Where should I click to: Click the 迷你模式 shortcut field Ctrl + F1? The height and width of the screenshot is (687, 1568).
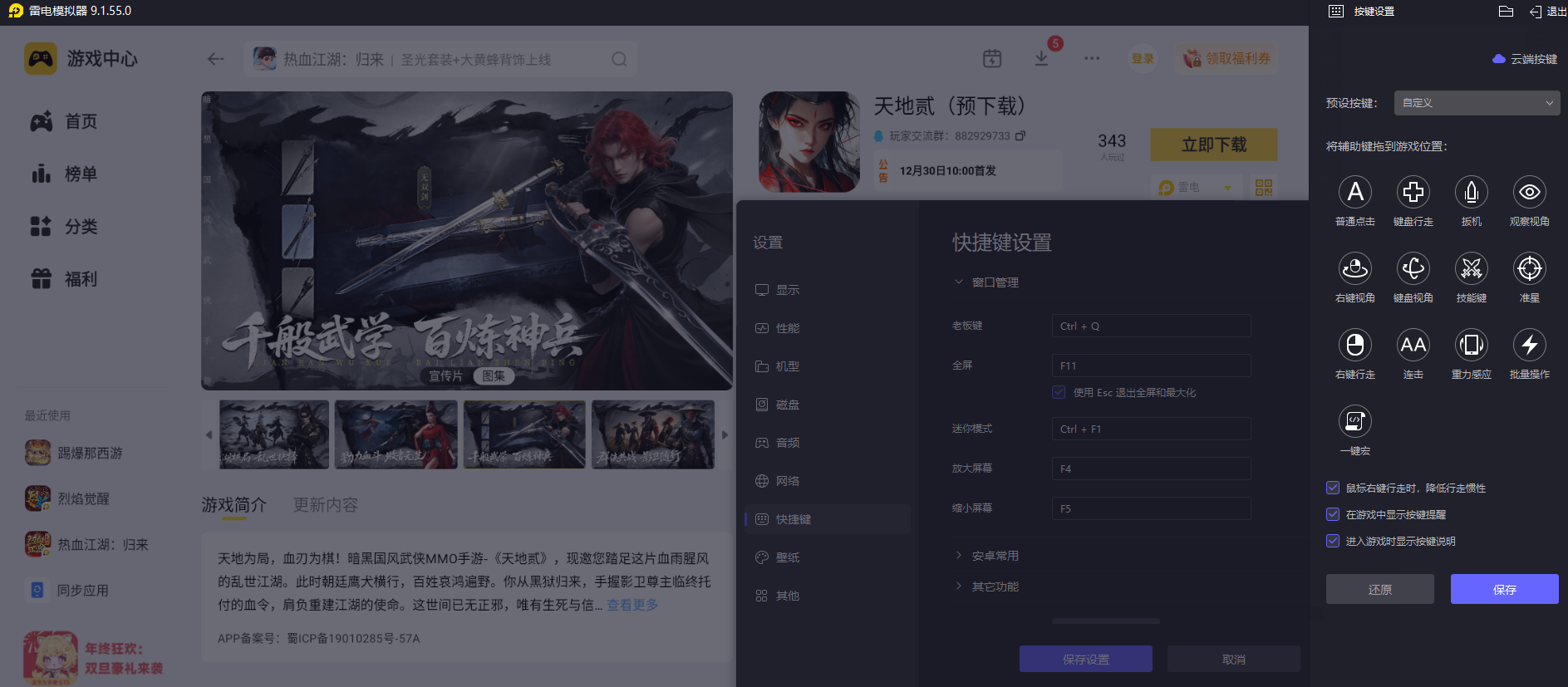point(1152,429)
